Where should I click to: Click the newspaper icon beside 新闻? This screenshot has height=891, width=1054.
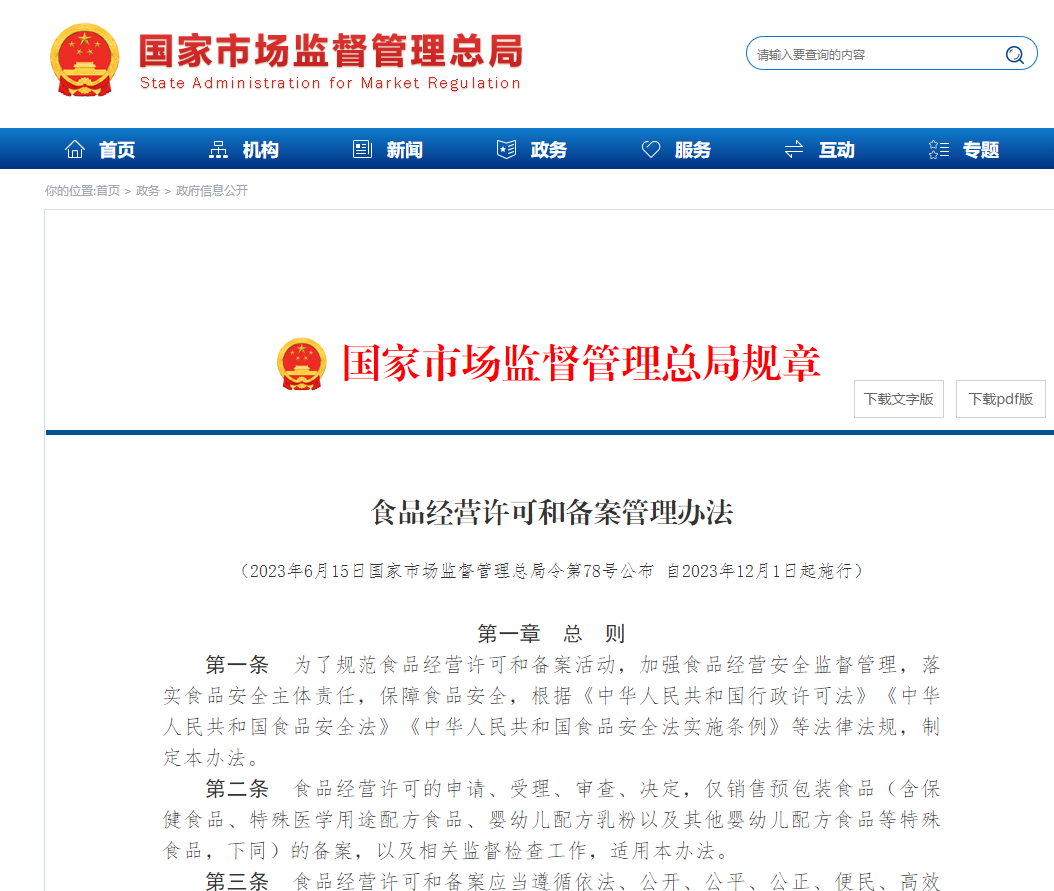pyautogui.click(x=362, y=150)
